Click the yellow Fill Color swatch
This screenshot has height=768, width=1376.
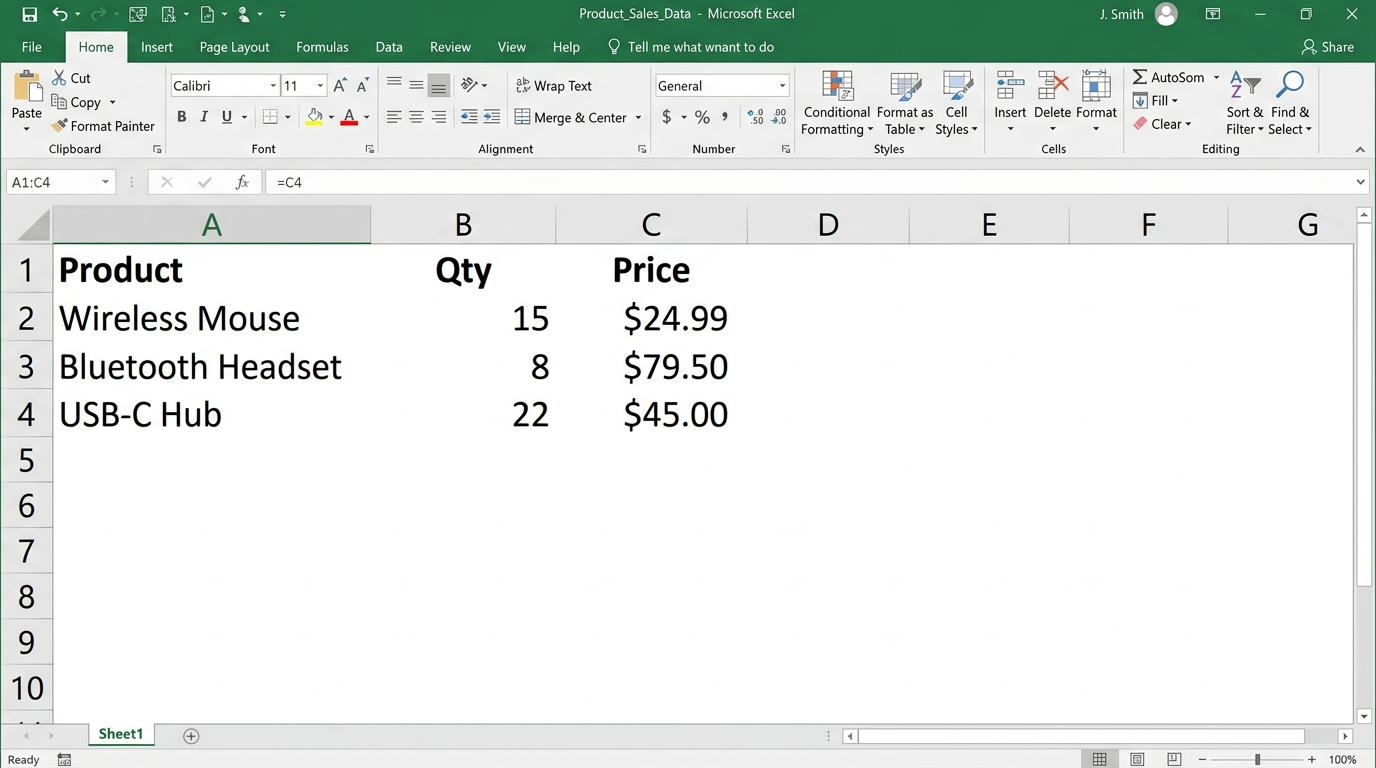[x=315, y=117]
